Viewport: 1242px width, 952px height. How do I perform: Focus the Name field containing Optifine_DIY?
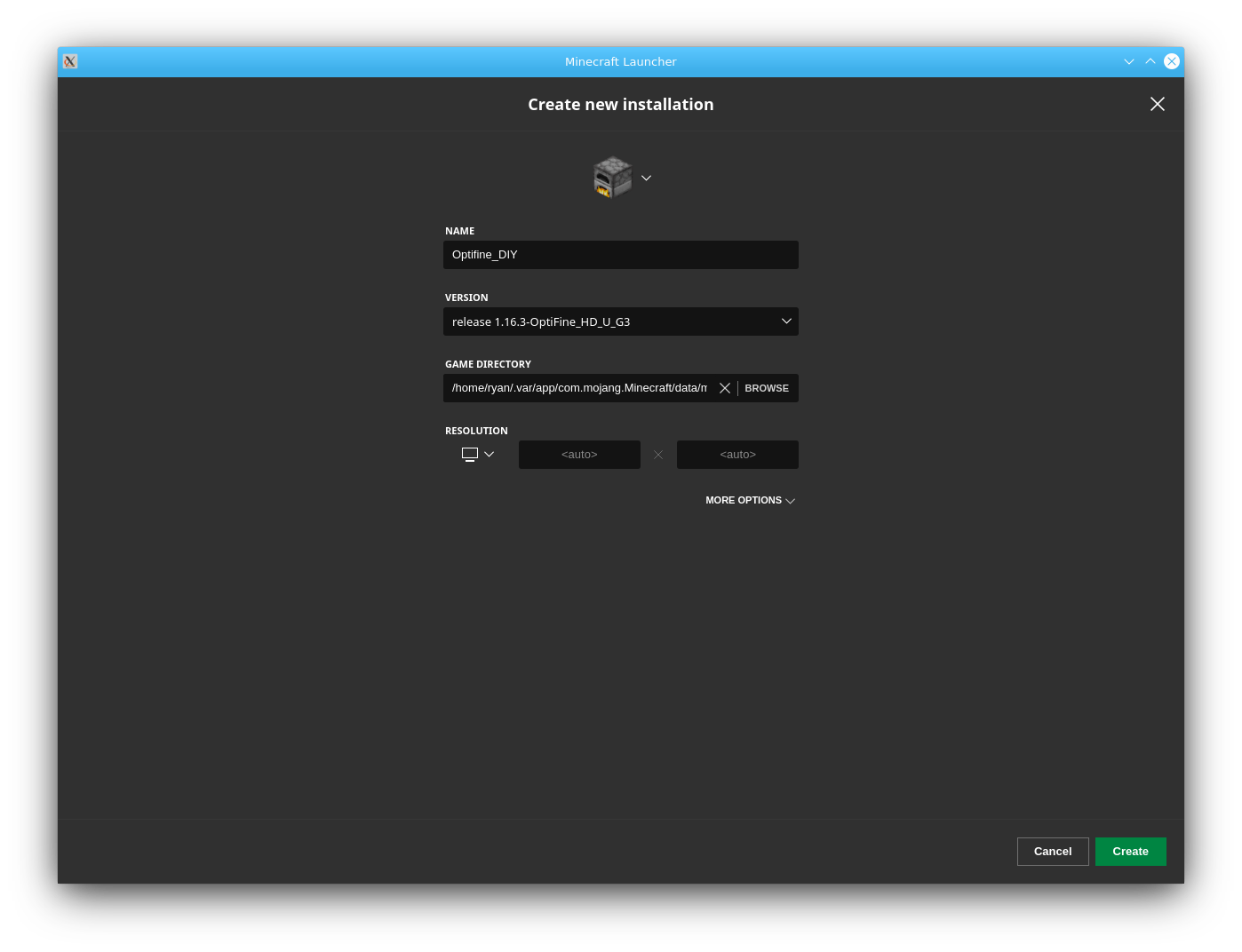[x=620, y=255]
